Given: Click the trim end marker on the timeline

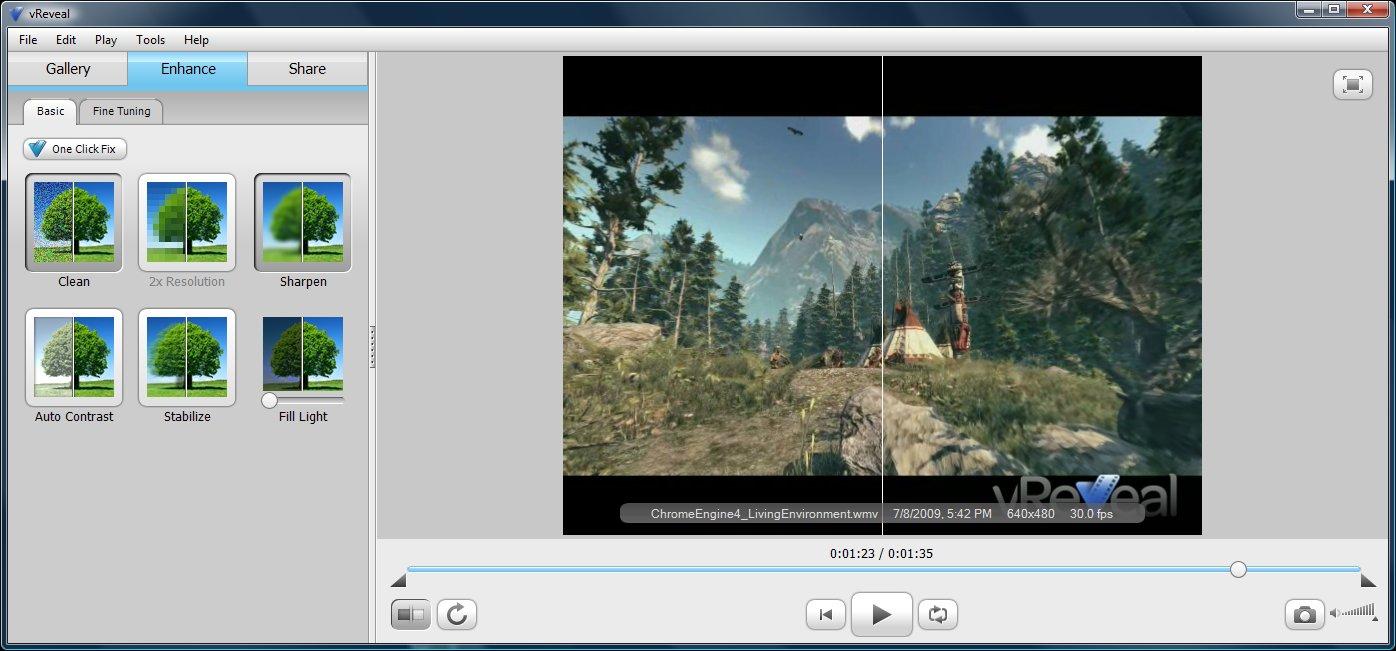Looking at the screenshot, I should coord(1369,580).
